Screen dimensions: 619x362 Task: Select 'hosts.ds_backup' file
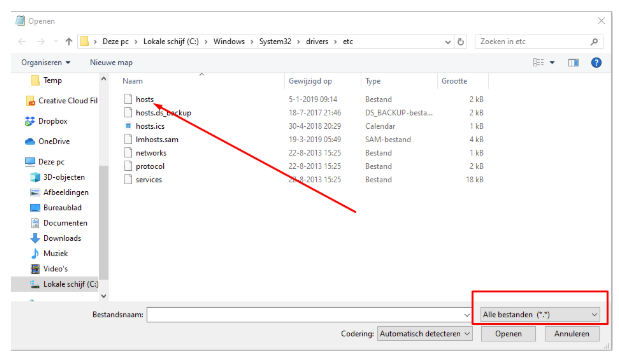(163, 113)
